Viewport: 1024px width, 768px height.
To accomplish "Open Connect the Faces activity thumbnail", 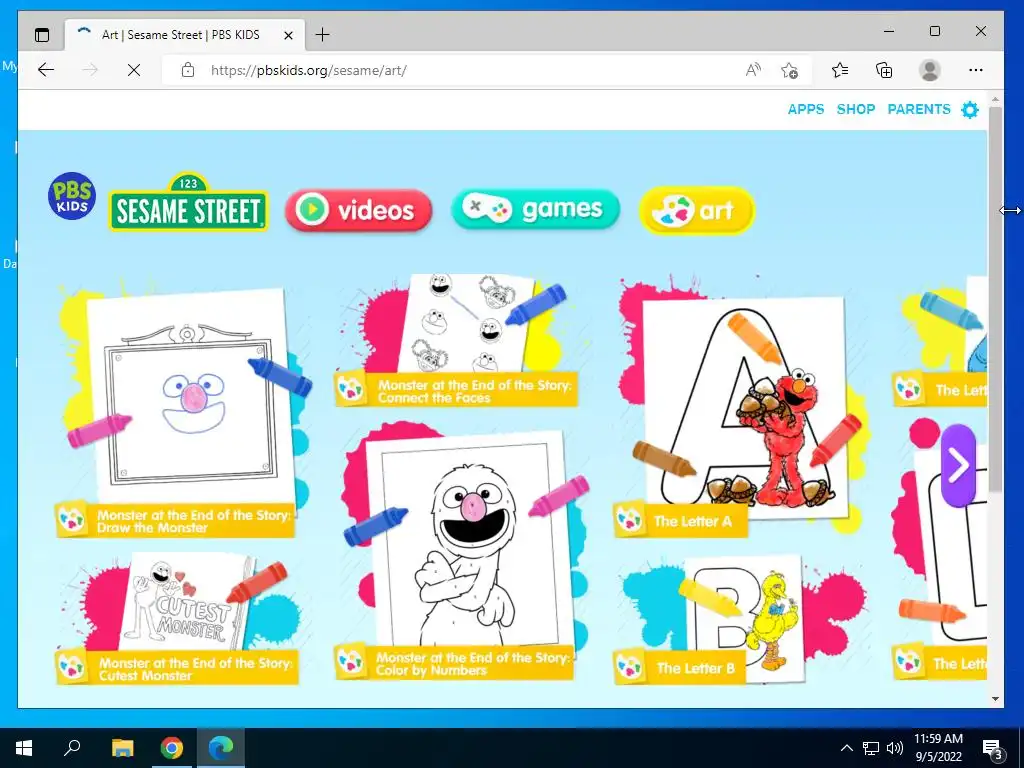I will click(x=465, y=323).
